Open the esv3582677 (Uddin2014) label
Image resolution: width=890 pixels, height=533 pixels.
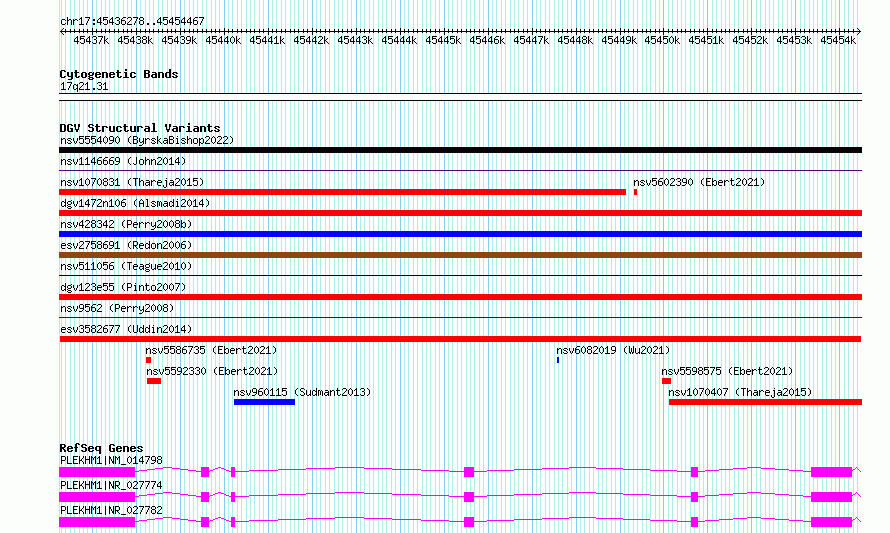[126, 329]
